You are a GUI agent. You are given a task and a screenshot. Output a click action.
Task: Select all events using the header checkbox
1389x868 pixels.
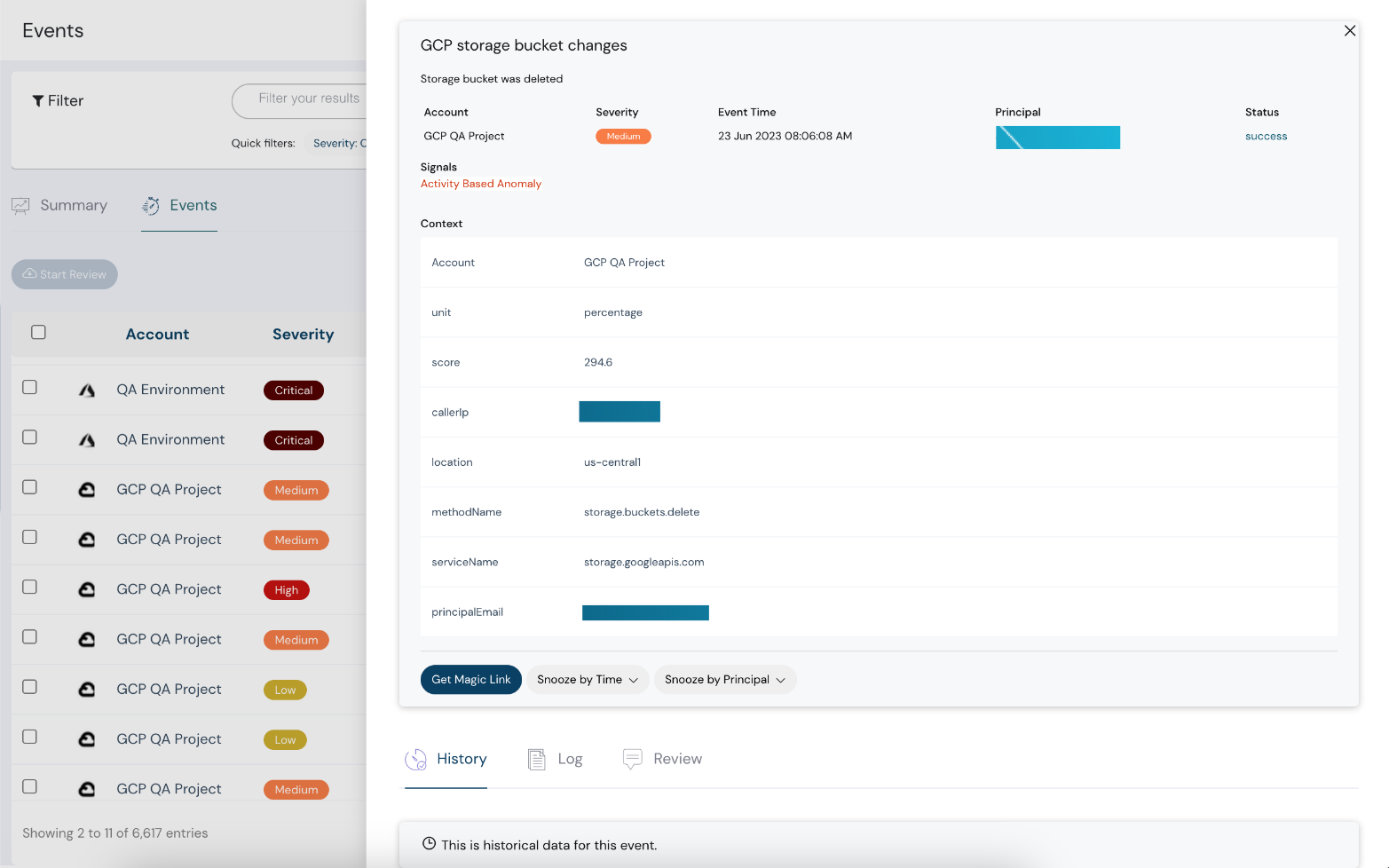click(38, 331)
